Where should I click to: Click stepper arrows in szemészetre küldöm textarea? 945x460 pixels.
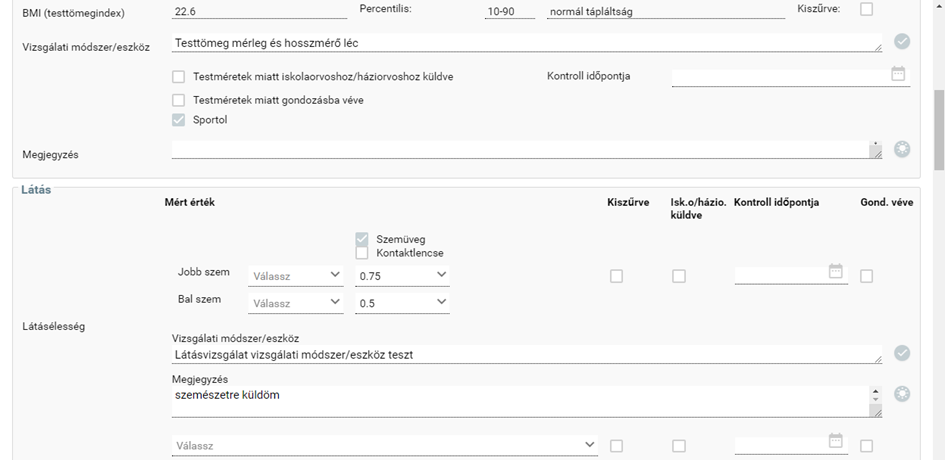point(876,395)
